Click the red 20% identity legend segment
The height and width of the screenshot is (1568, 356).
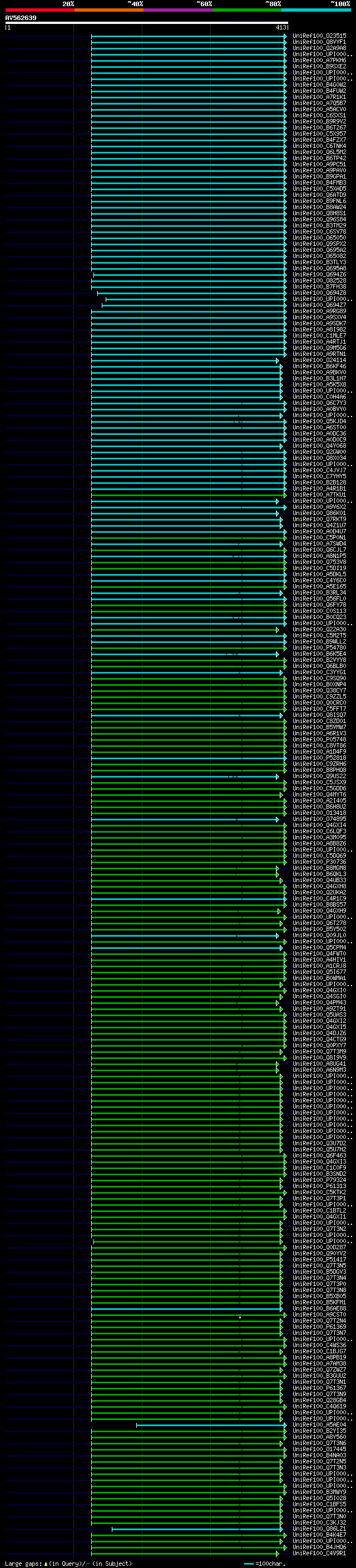tap(39, 10)
